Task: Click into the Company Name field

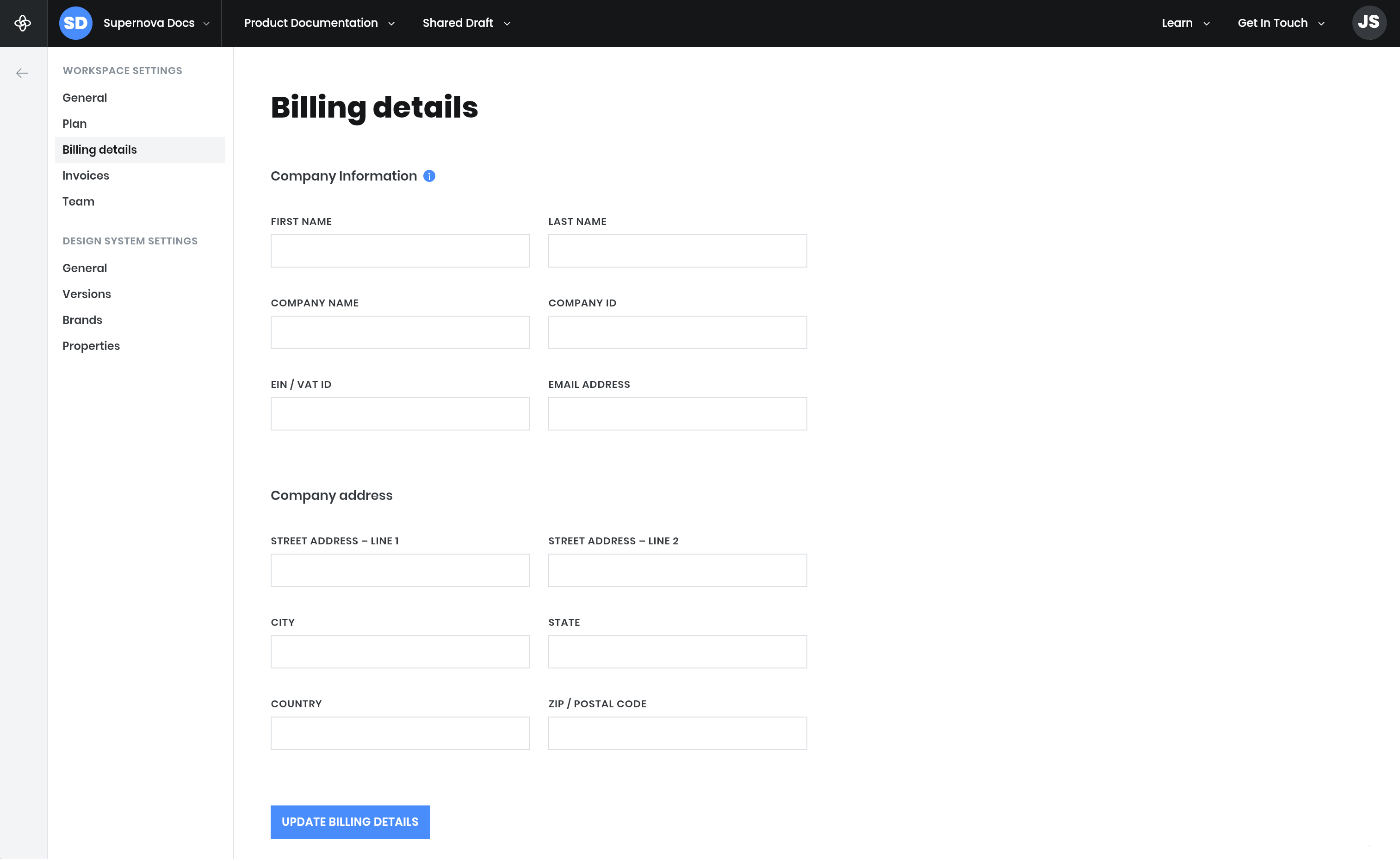Action: (x=400, y=332)
